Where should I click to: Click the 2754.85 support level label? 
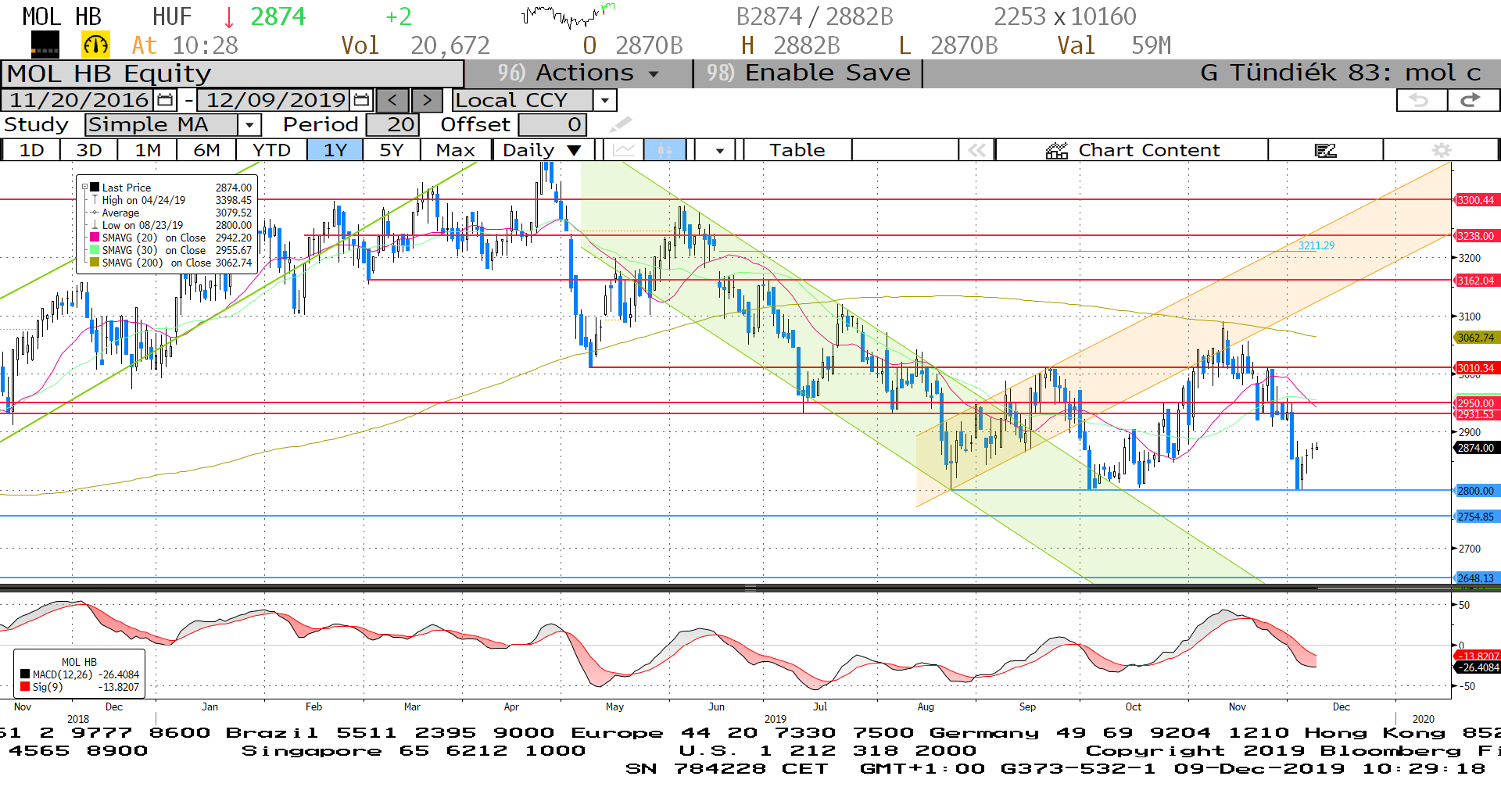[x=1475, y=517]
